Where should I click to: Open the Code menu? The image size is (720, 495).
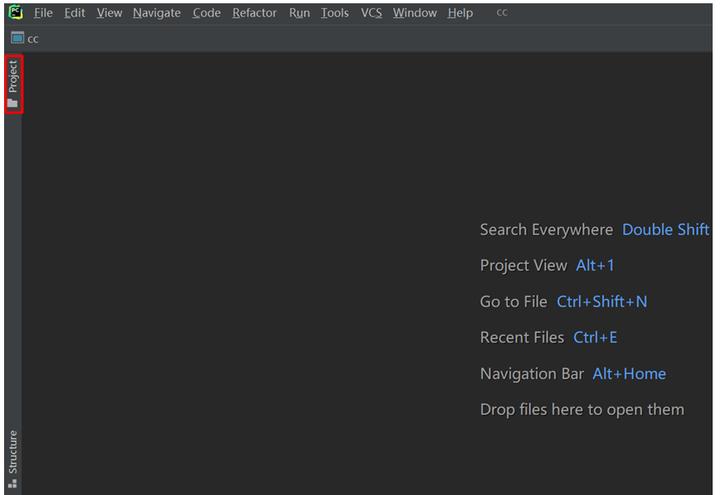(206, 13)
